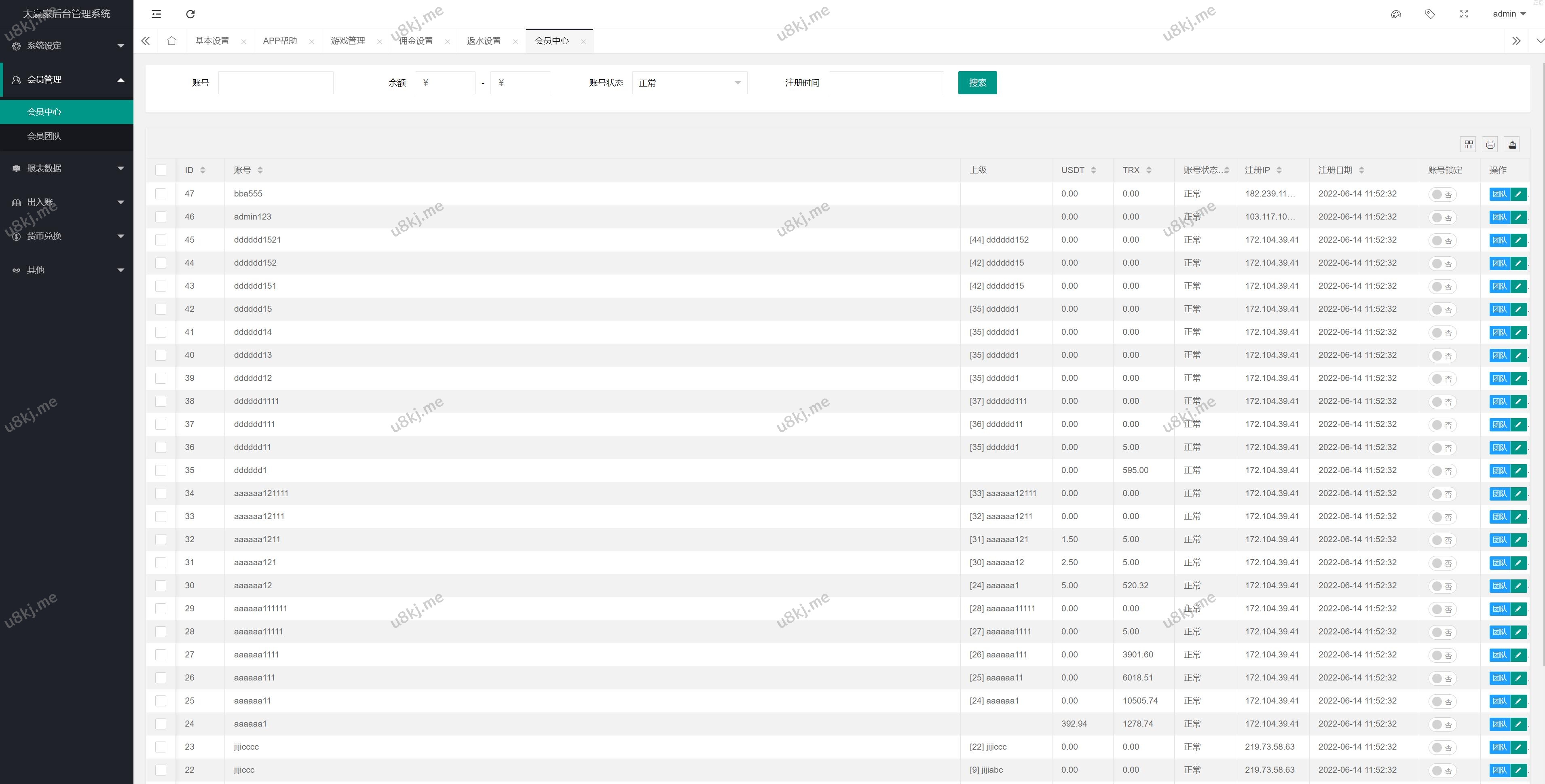Open the column filter icon above table

click(1468, 145)
